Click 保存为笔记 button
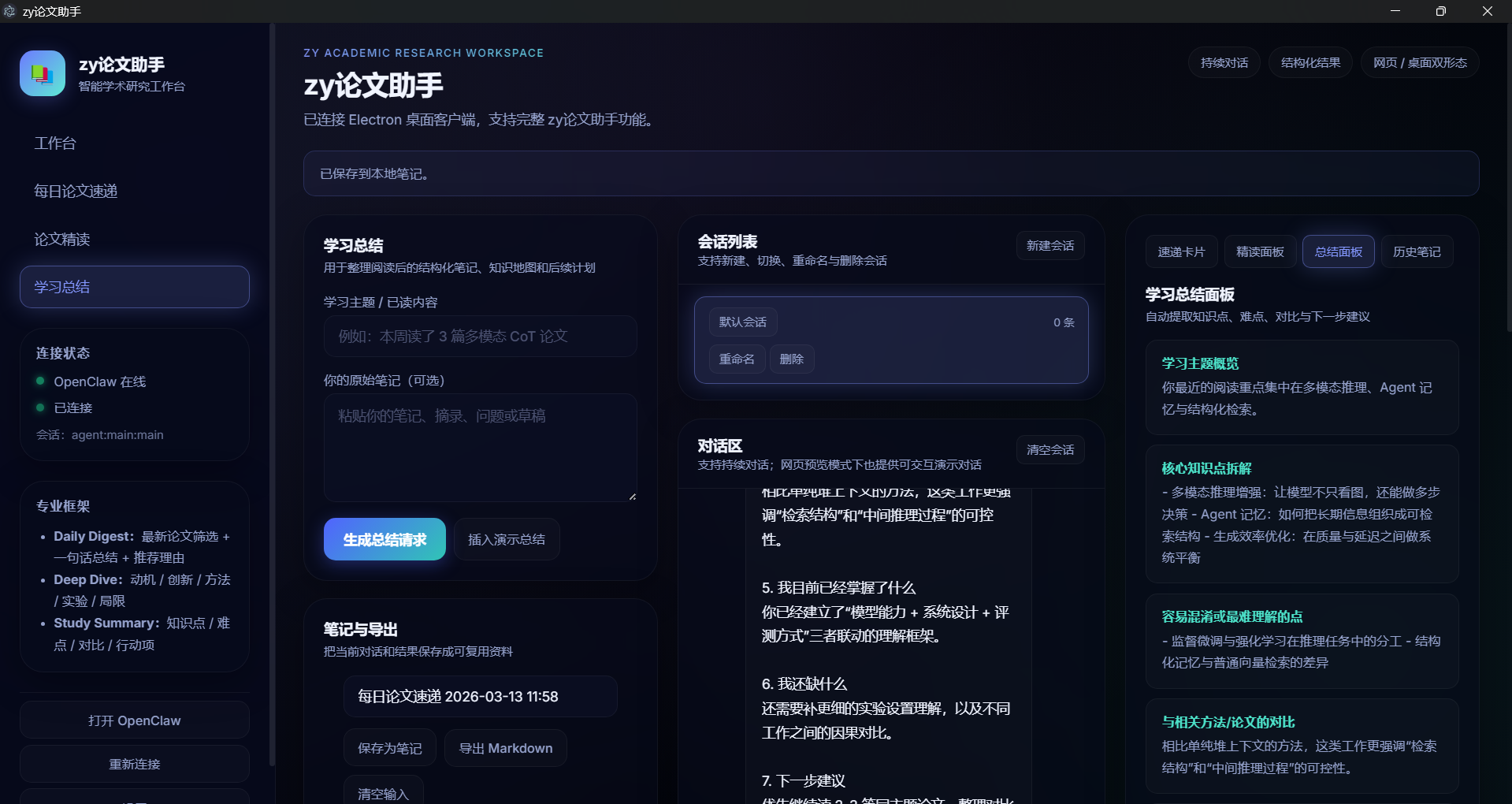 [390, 748]
